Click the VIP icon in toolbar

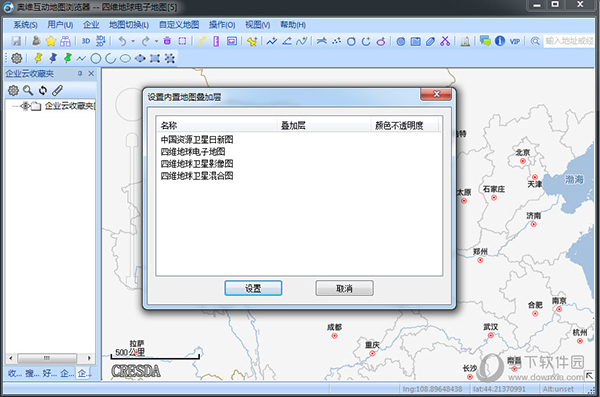point(515,41)
